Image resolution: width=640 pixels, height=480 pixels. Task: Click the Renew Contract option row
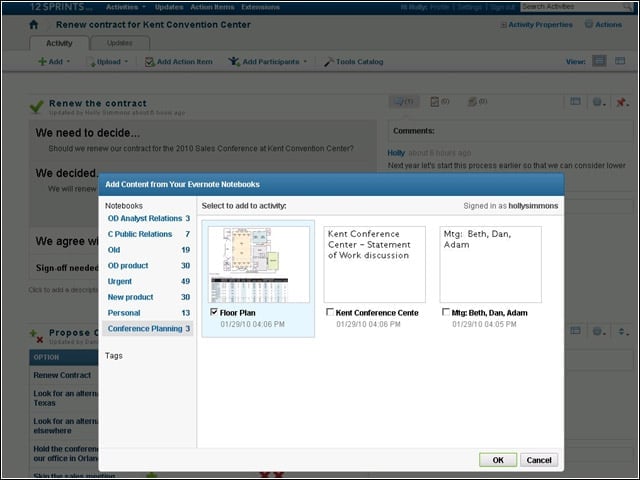(x=62, y=375)
